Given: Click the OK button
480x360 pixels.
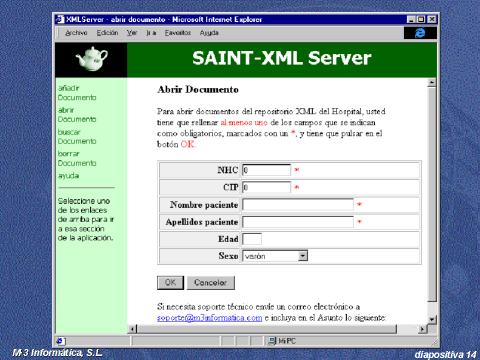Looking at the screenshot, I should [170, 283].
